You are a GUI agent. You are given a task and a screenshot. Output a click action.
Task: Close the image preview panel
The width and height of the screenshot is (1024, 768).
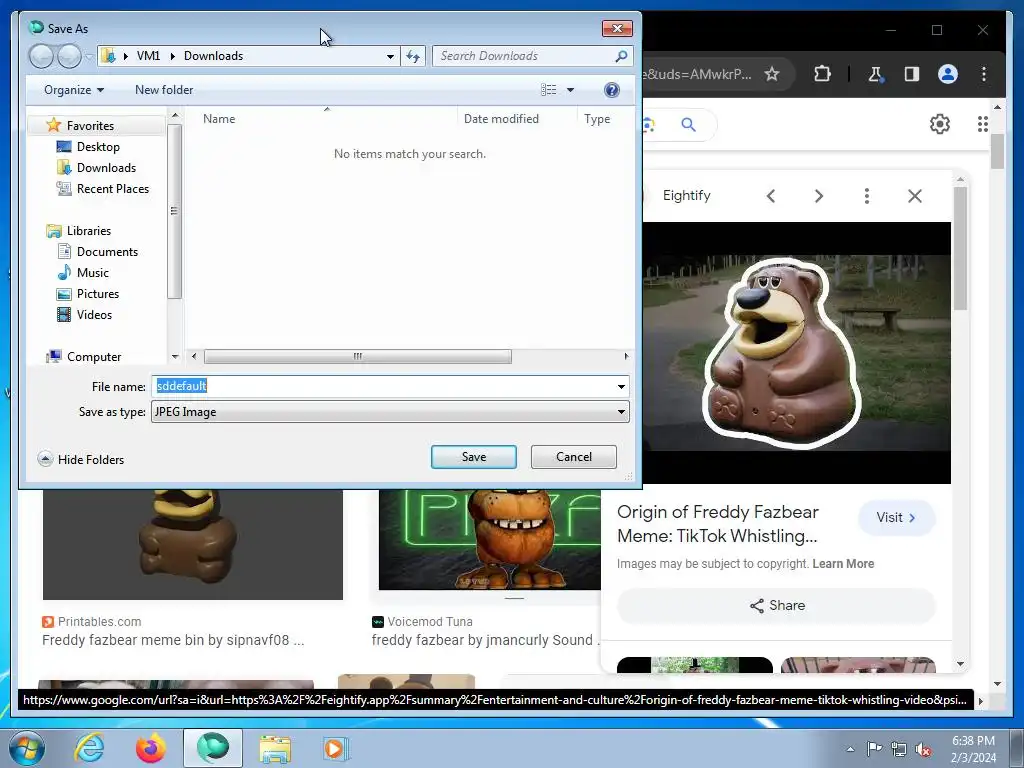tap(915, 196)
